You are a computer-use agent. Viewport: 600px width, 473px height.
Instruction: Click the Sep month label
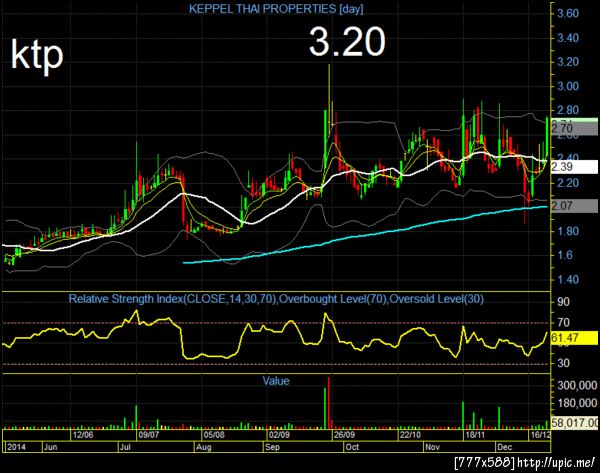coord(272,447)
